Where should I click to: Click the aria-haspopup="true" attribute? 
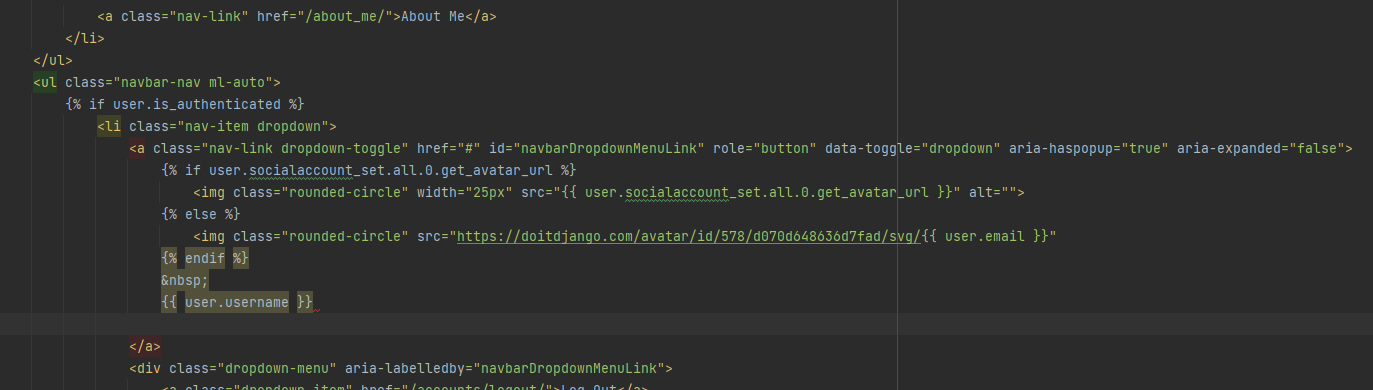(1088, 148)
